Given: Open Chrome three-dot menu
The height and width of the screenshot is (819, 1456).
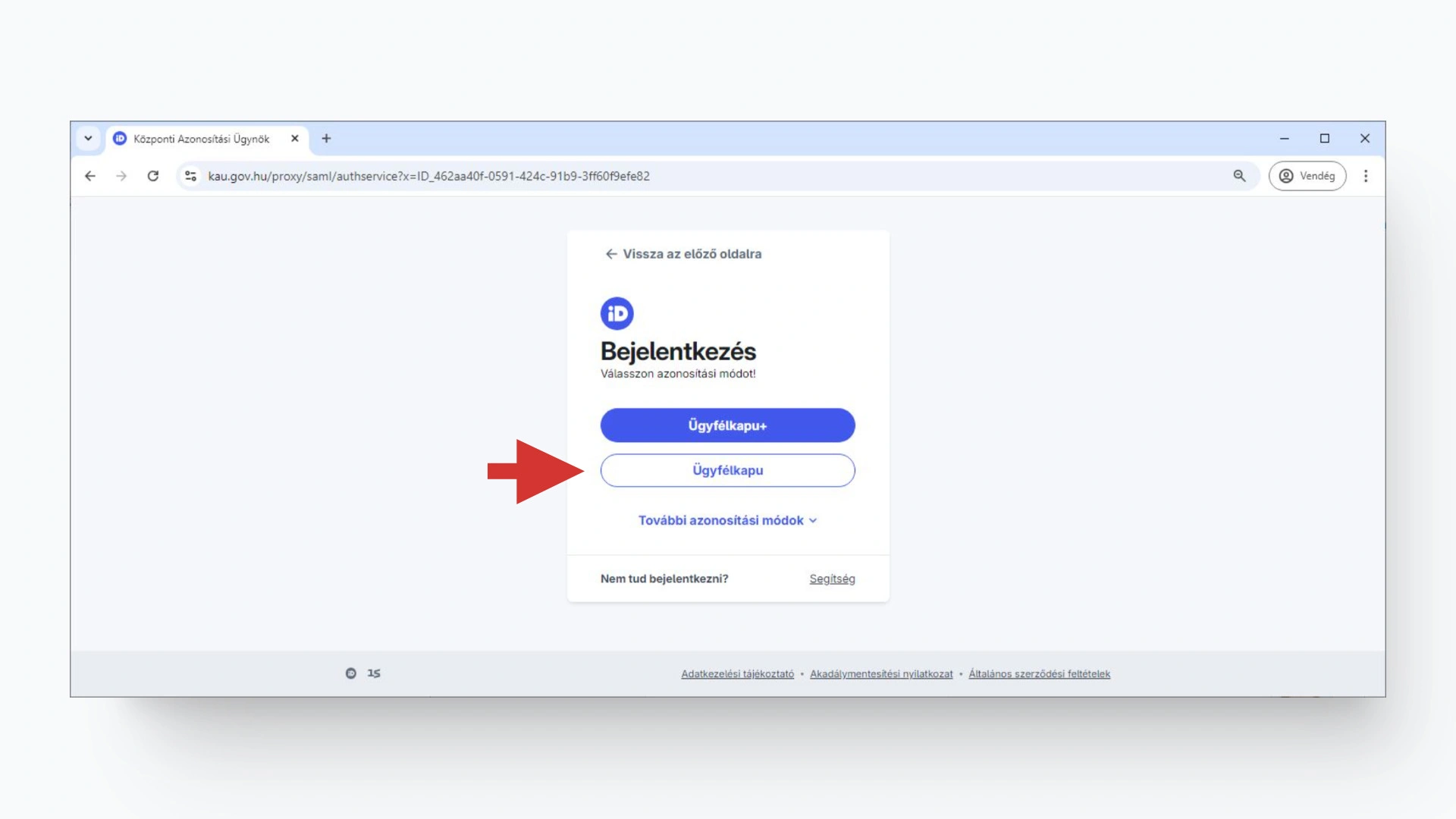Looking at the screenshot, I should (1366, 176).
